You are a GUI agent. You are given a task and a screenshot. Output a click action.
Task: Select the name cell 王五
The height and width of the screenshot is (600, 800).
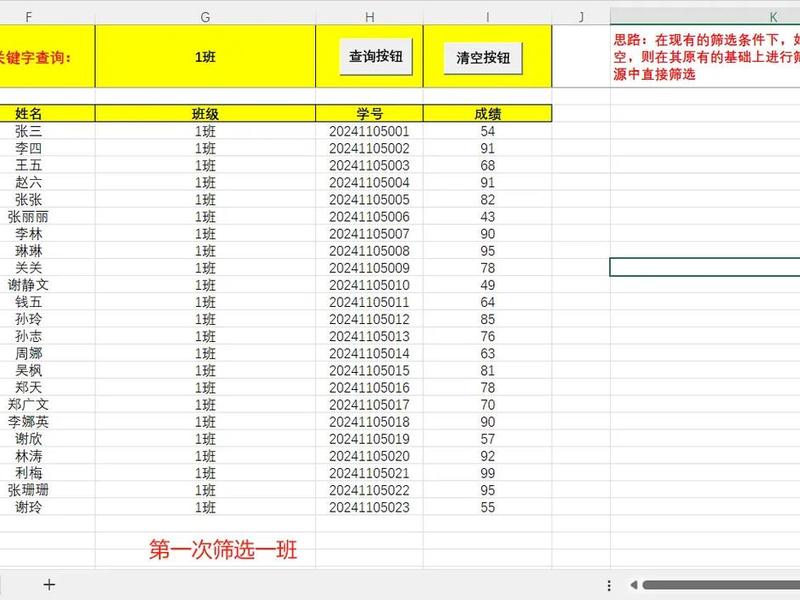[47, 165]
